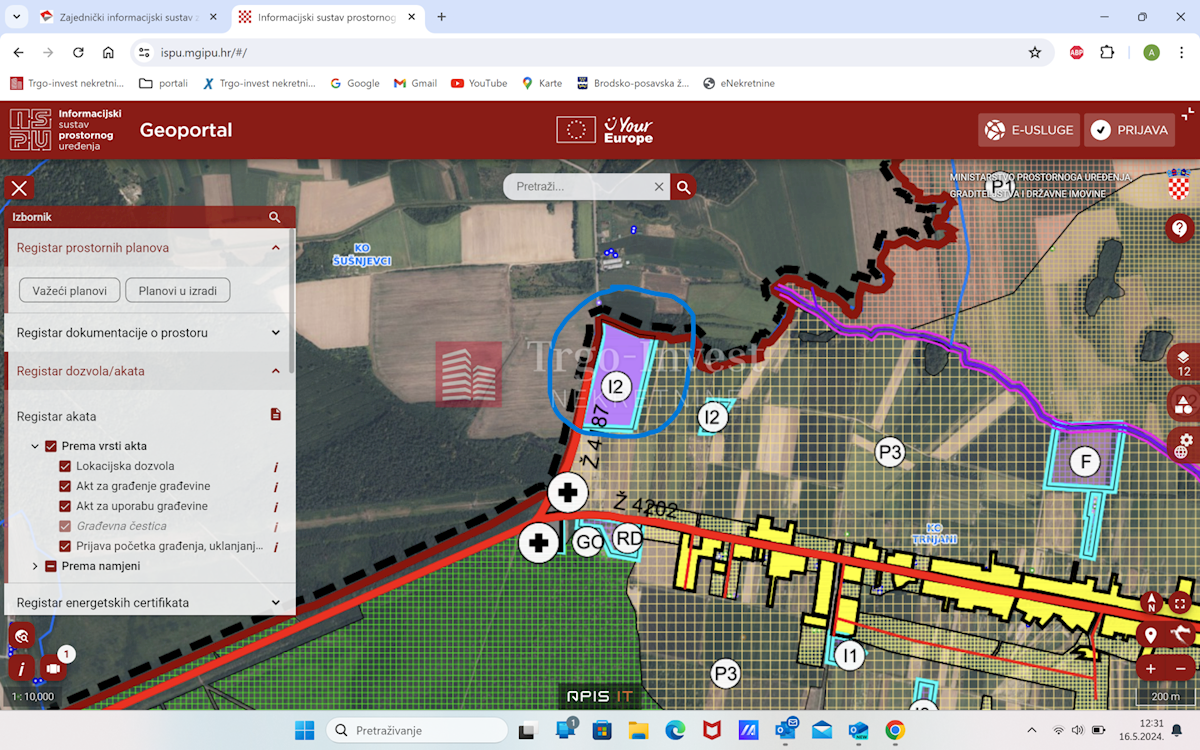The width and height of the screenshot is (1200, 750).
Task: Click the Važeći planovi button
Action: tap(70, 290)
